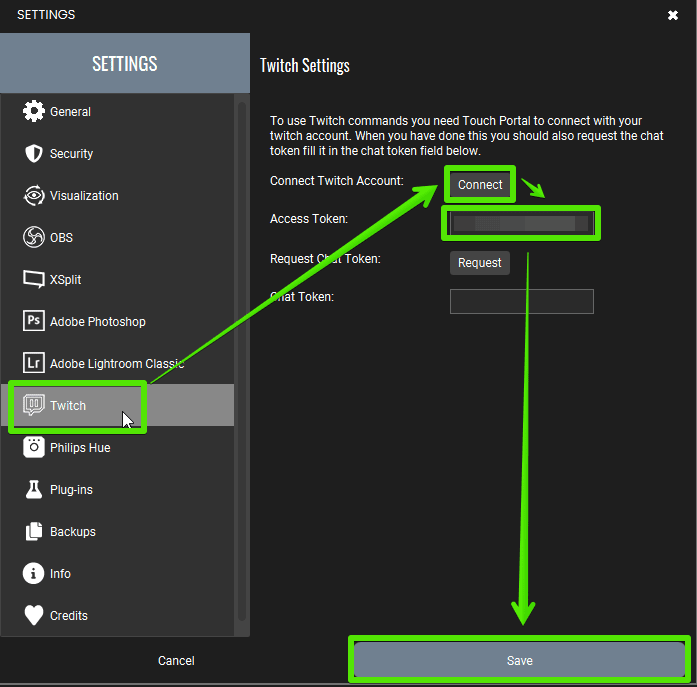697x687 pixels.
Task: Click the Credits heart icon
Action: pos(34,615)
